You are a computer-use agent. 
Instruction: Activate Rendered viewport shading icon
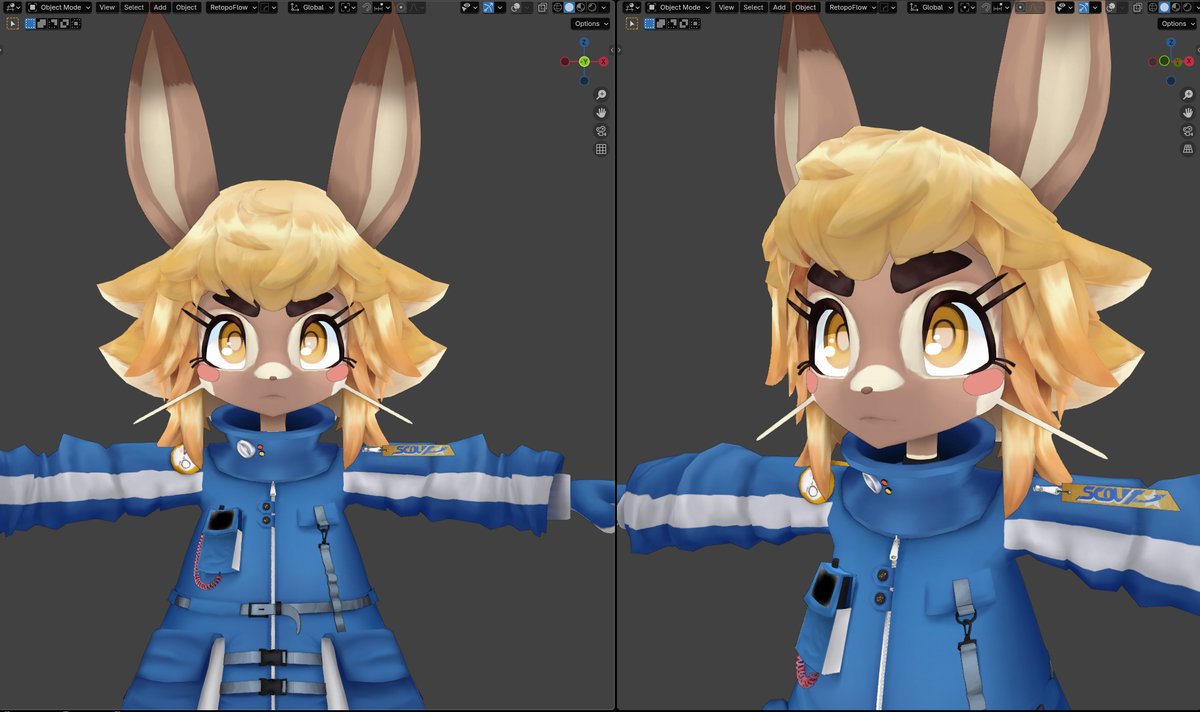pyautogui.click(x=592, y=7)
